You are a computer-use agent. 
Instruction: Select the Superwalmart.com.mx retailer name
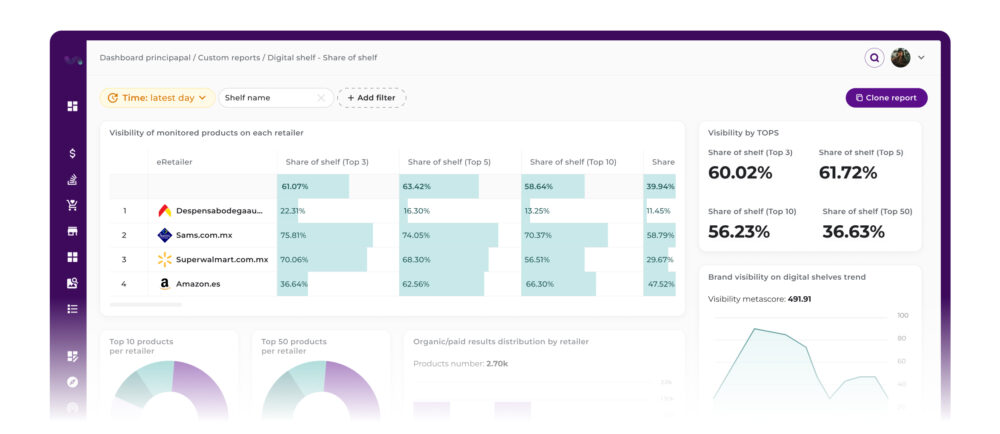(222, 259)
